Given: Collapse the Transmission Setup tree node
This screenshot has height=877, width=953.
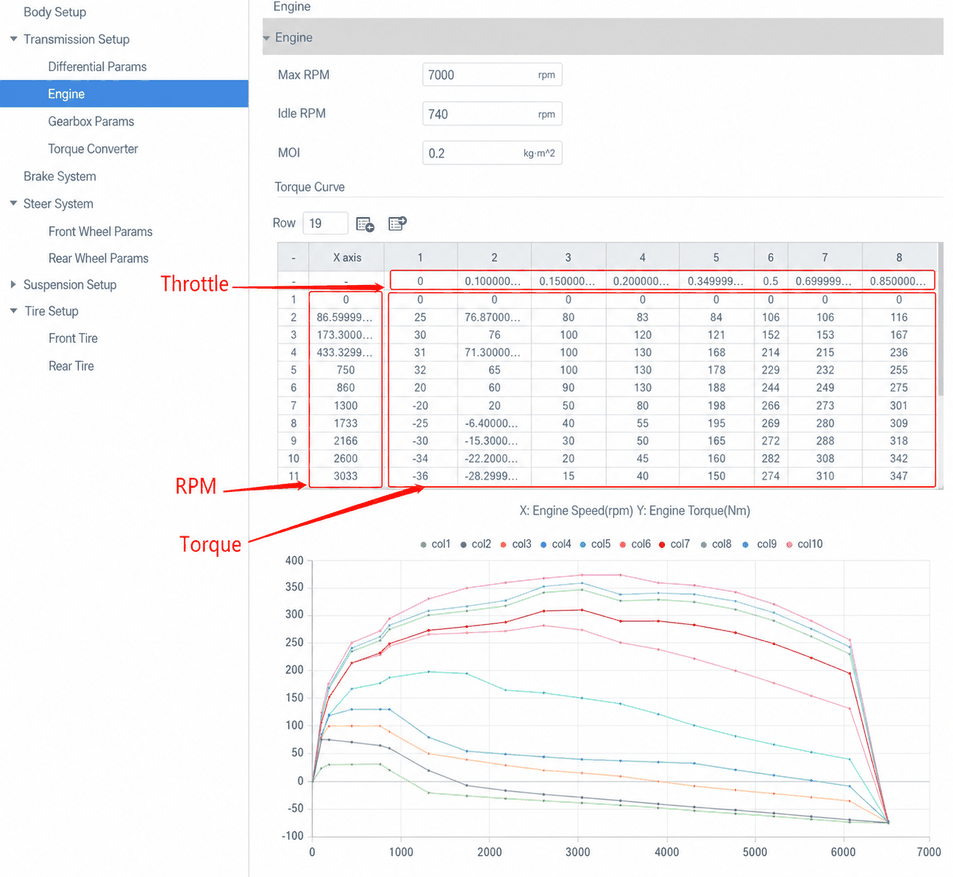Looking at the screenshot, I should click(x=13, y=39).
